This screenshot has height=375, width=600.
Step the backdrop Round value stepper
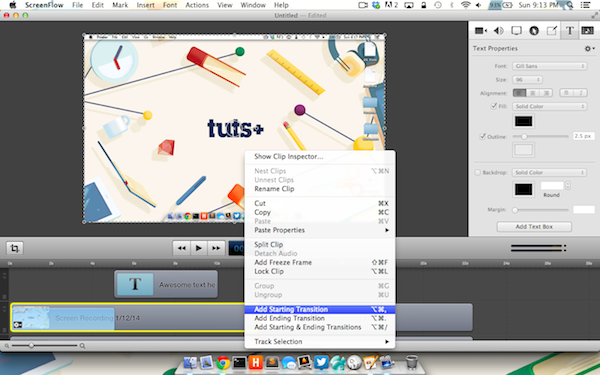568,186
